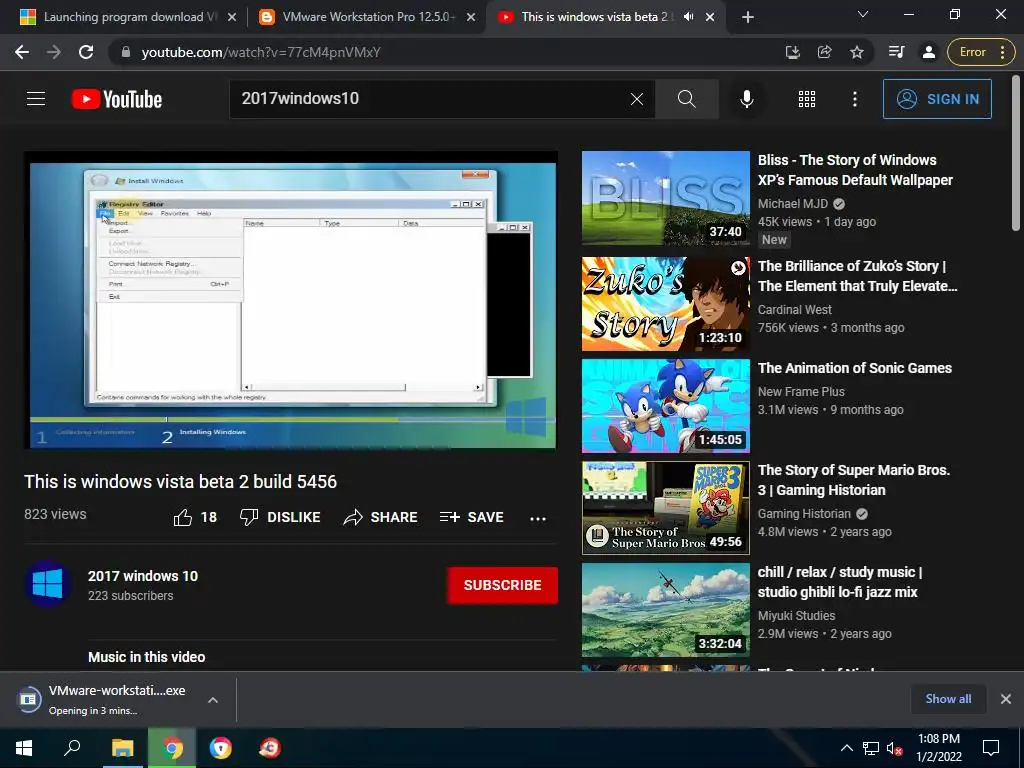Bookmark this page with the star icon
This screenshot has height=768, width=1024.
click(x=857, y=52)
